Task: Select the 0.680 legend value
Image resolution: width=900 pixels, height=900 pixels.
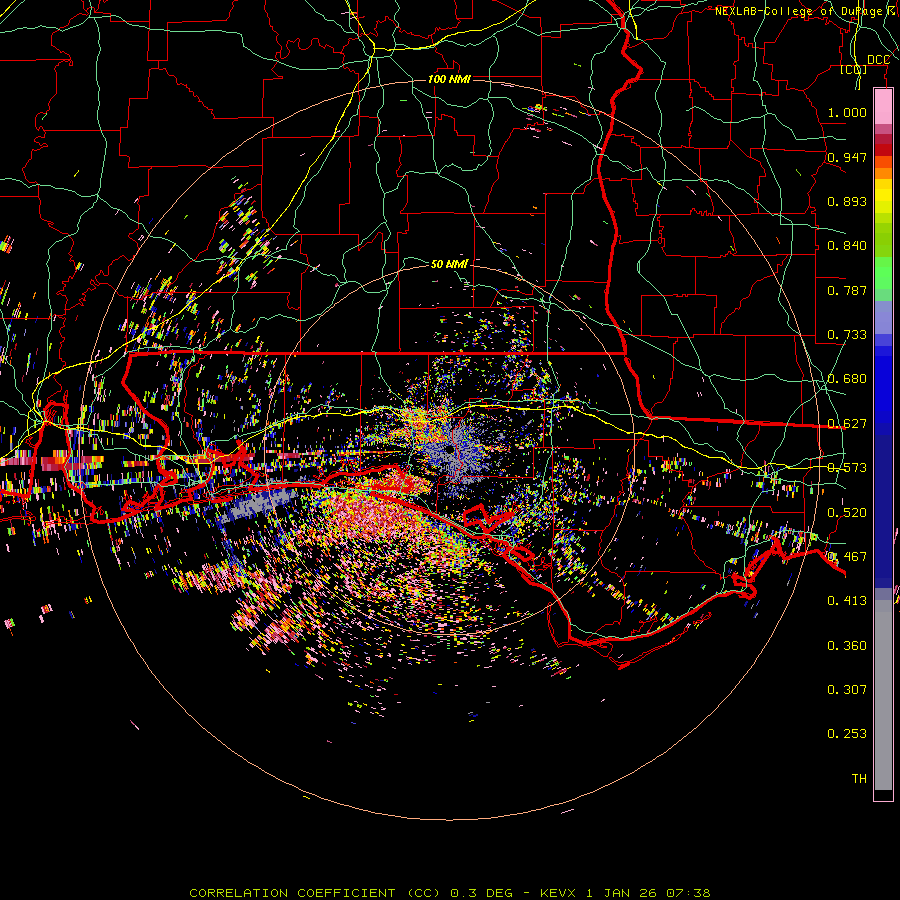Action: (847, 379)
